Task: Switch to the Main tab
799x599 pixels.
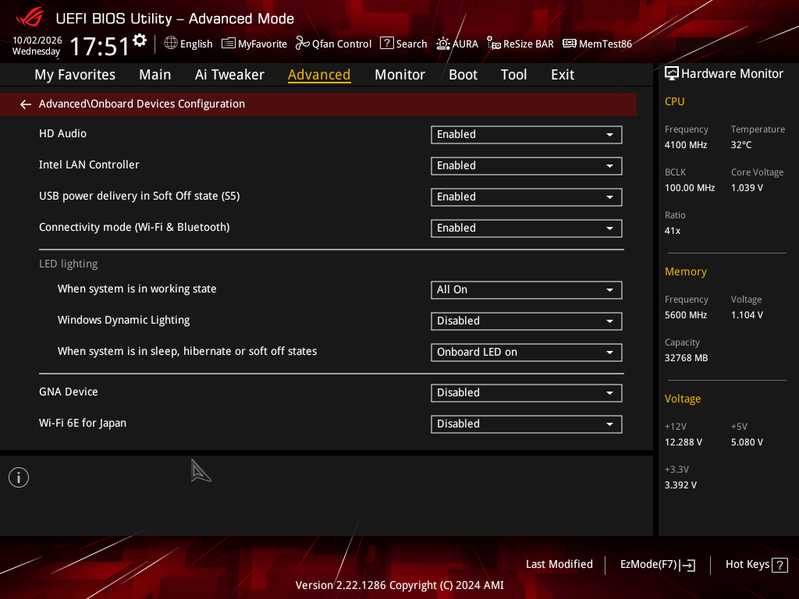Action: tap(155, 75)
